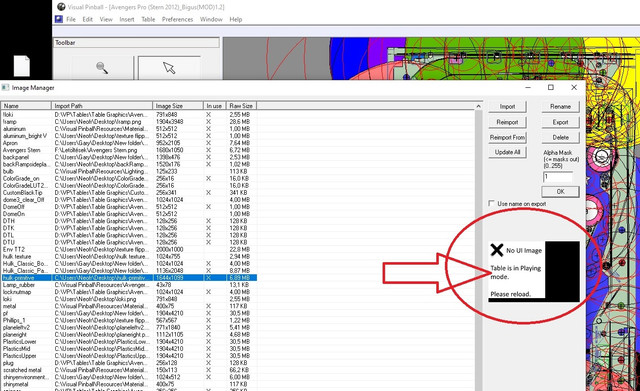Click the Export button
This screenshot has height=391, width=640.
click(x=560, y=122)
